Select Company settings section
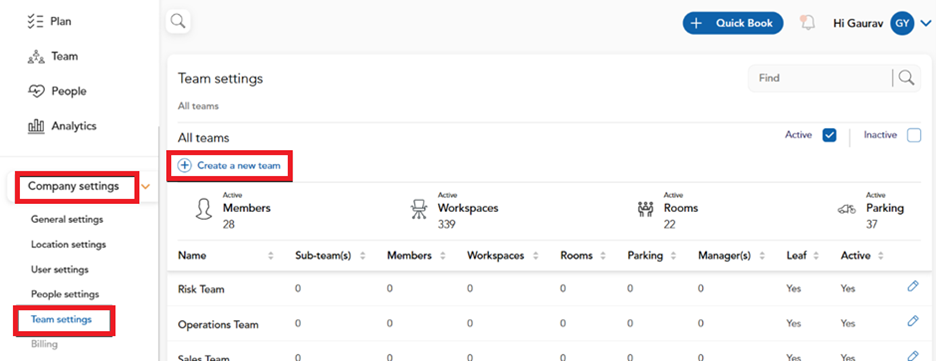The width and height of the screenshot is (936, 361). point(73,186)
